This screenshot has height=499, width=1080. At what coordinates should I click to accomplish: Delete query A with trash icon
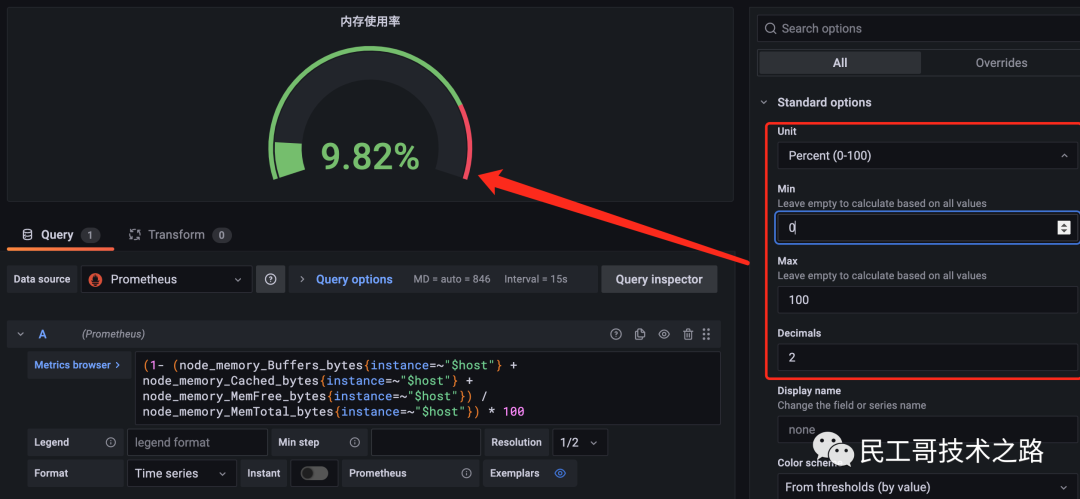(687, 334)
